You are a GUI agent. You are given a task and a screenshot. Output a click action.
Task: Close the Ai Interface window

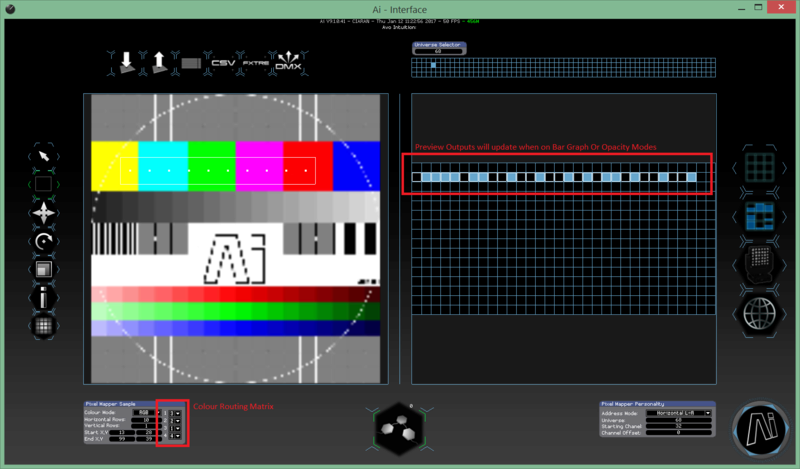point(781,7)
